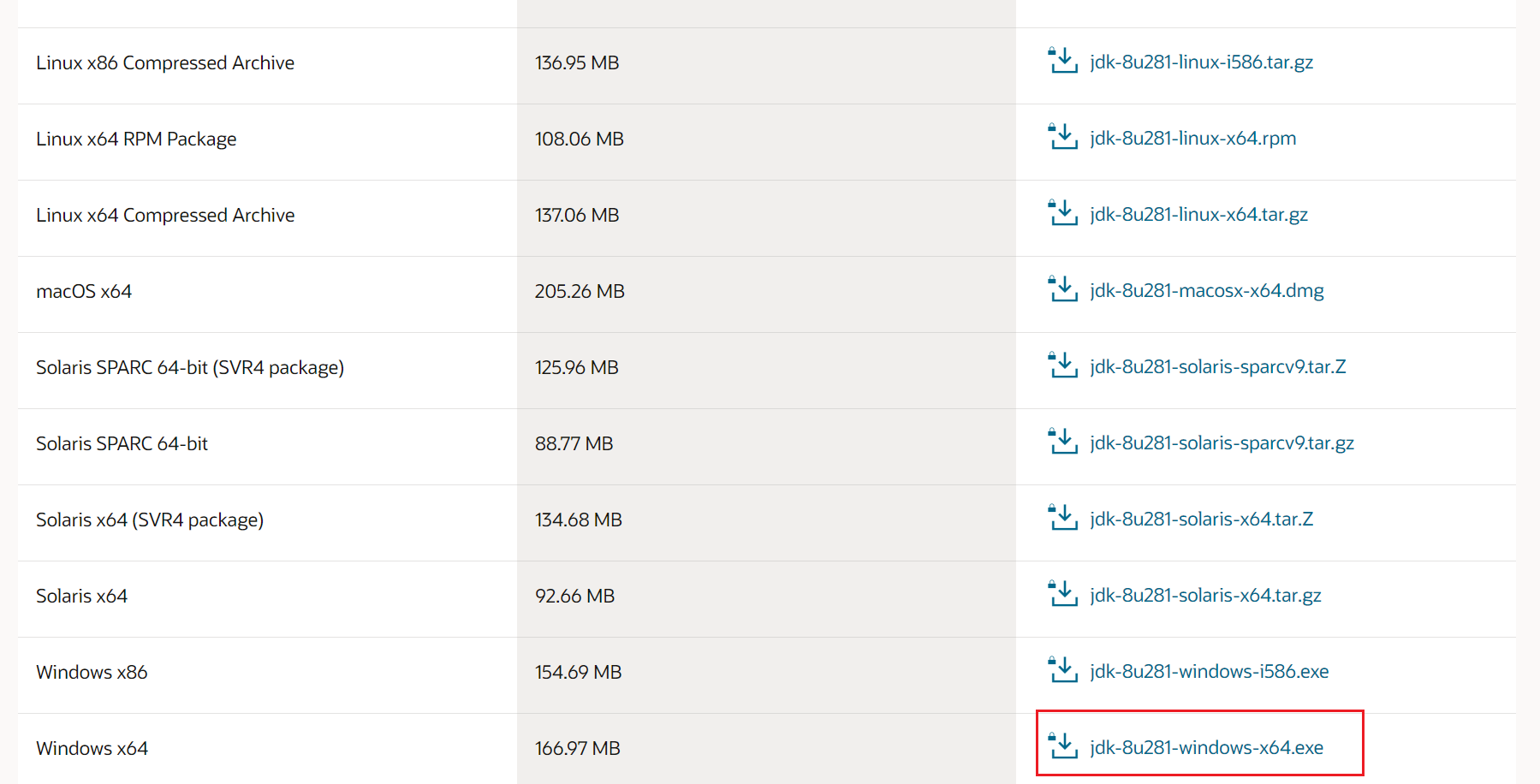The image size is (1540, 784).
Task: Download jdk-8u281-macosx-x64.dmg via its link
Action: pos(1206,290)
